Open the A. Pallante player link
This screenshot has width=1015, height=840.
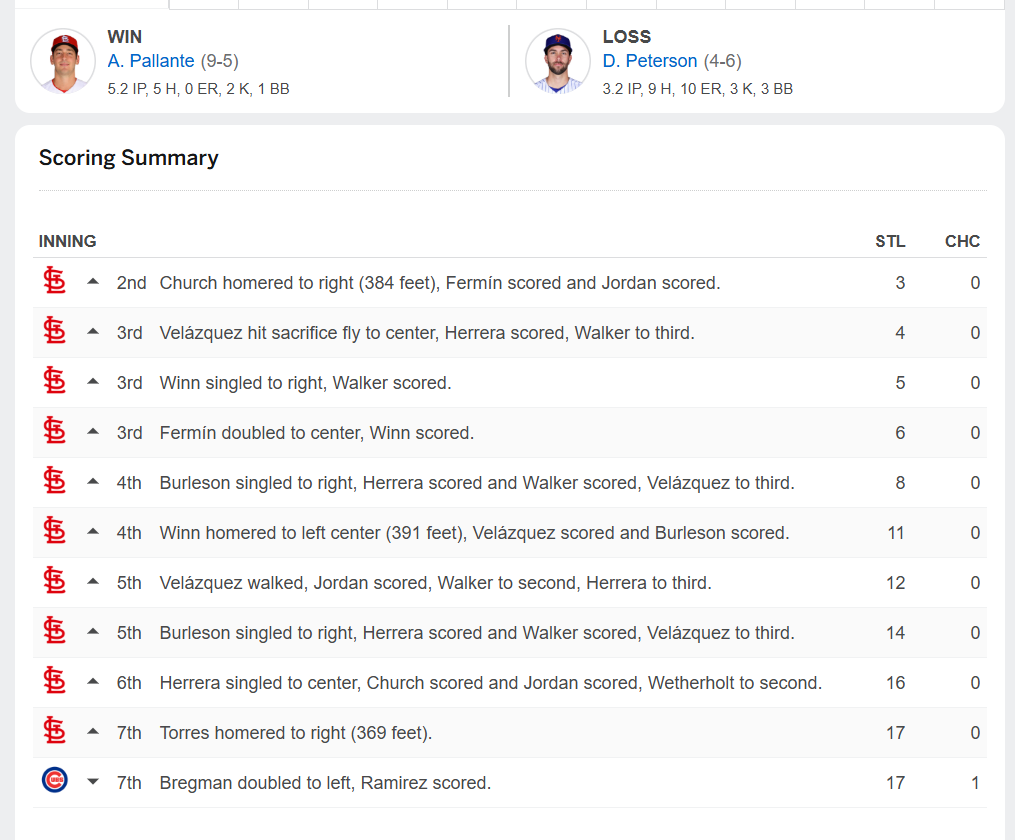pos(151,61)
